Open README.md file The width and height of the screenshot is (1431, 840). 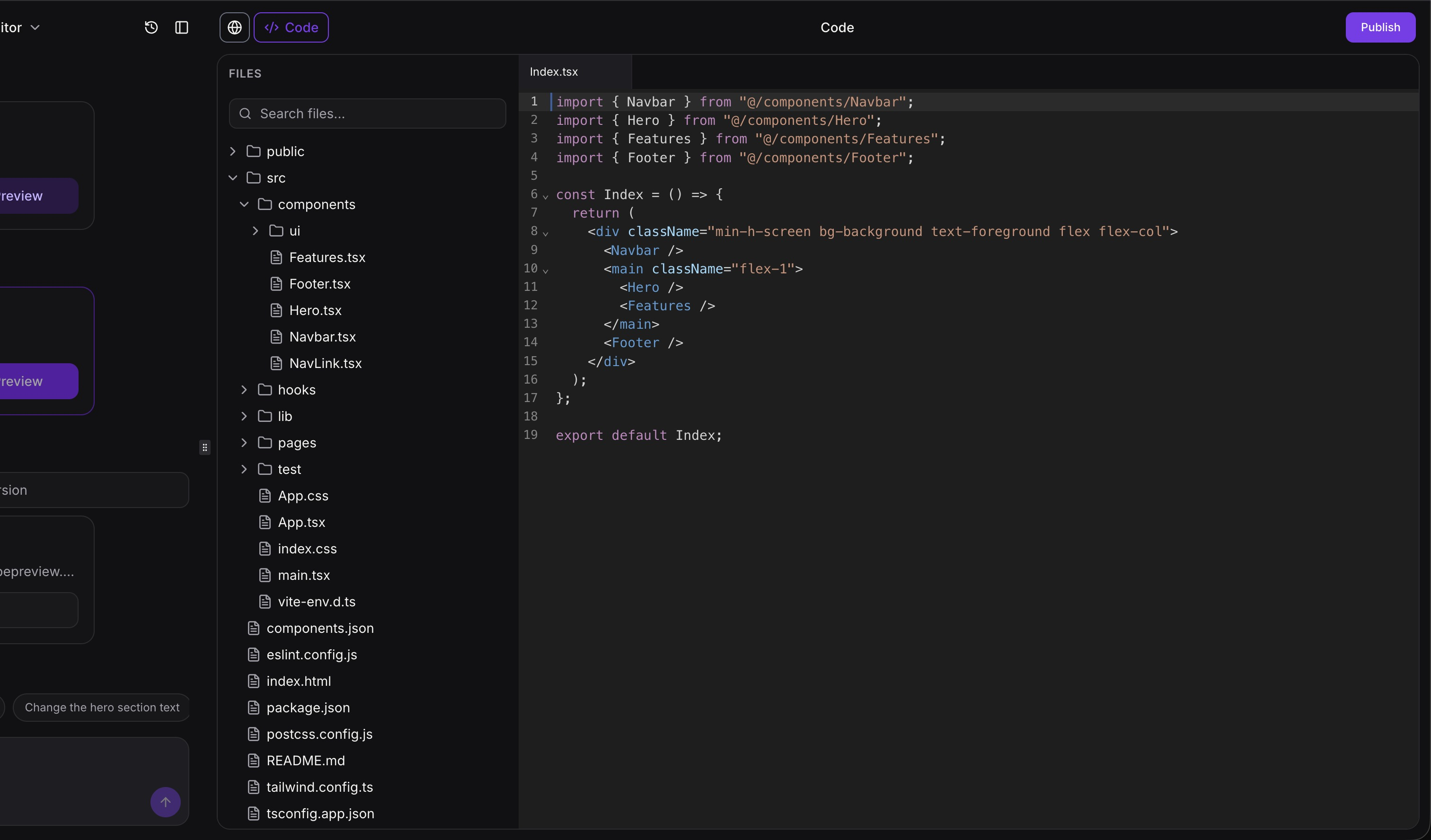[306, 761]
